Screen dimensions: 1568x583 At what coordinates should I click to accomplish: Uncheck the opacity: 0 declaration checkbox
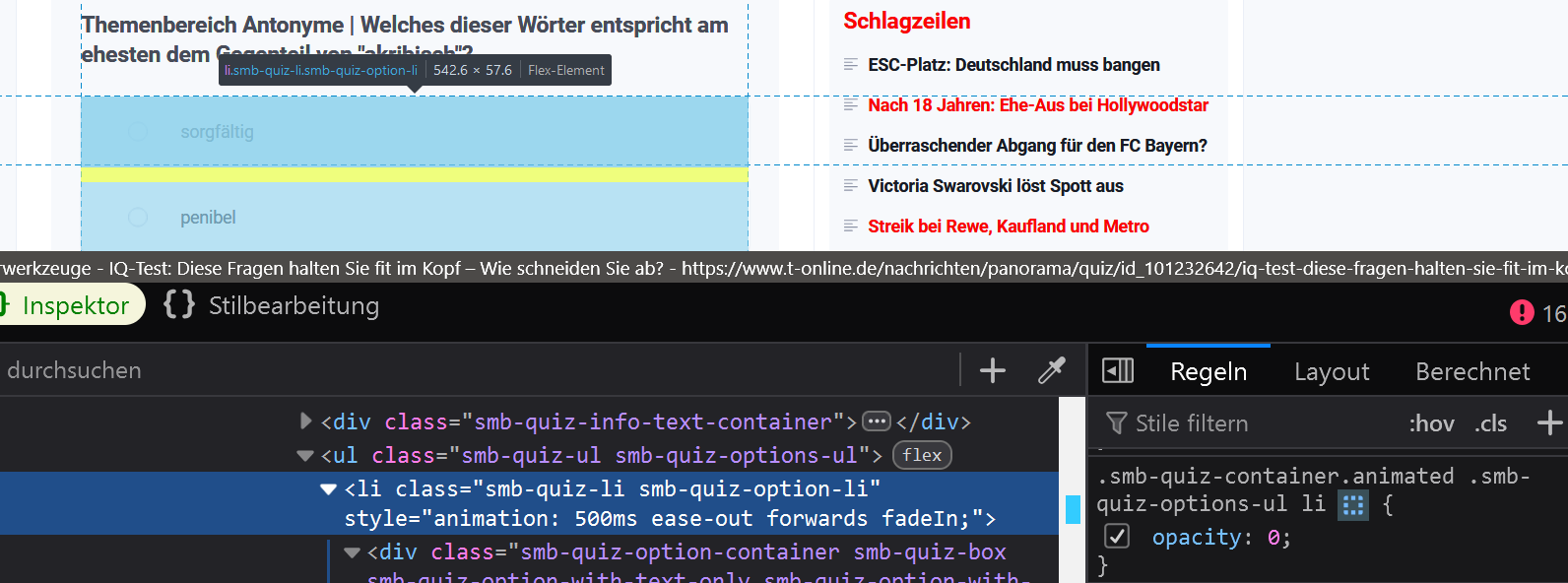(x=1117, y=537)
